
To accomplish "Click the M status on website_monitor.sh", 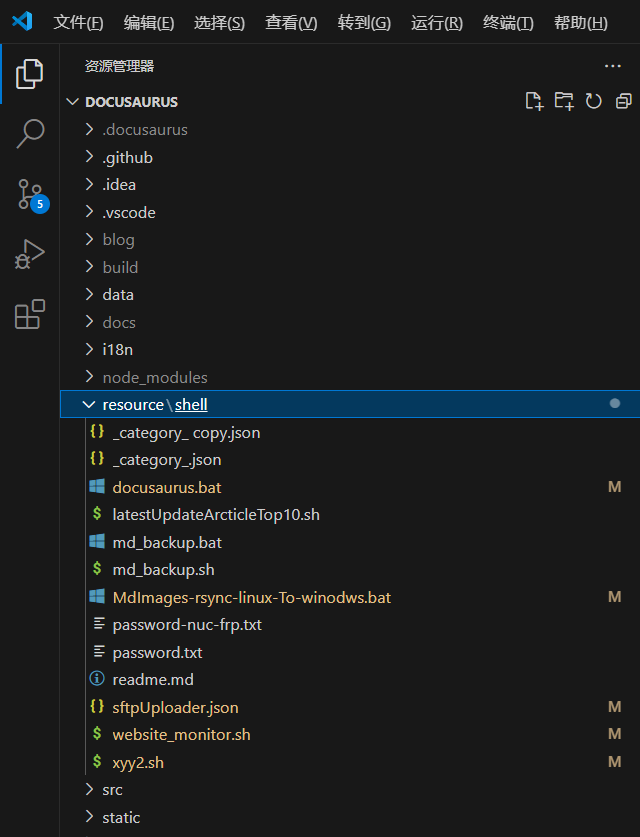I will [x=614, y=734].
